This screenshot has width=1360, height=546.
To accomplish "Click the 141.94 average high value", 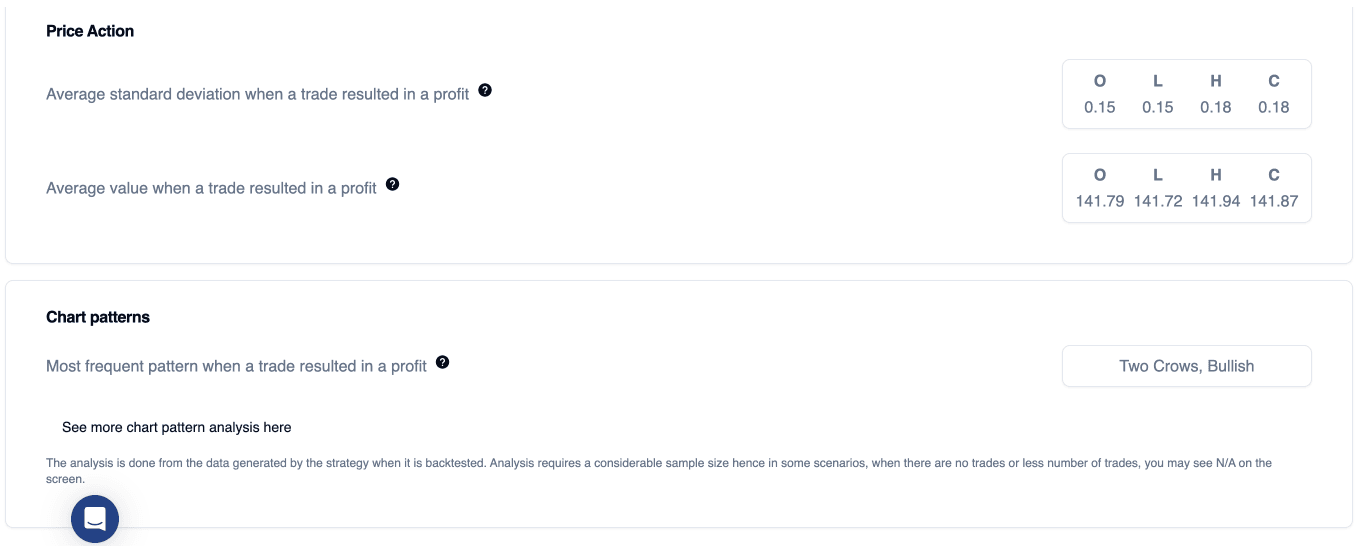I will (1216, 201).
